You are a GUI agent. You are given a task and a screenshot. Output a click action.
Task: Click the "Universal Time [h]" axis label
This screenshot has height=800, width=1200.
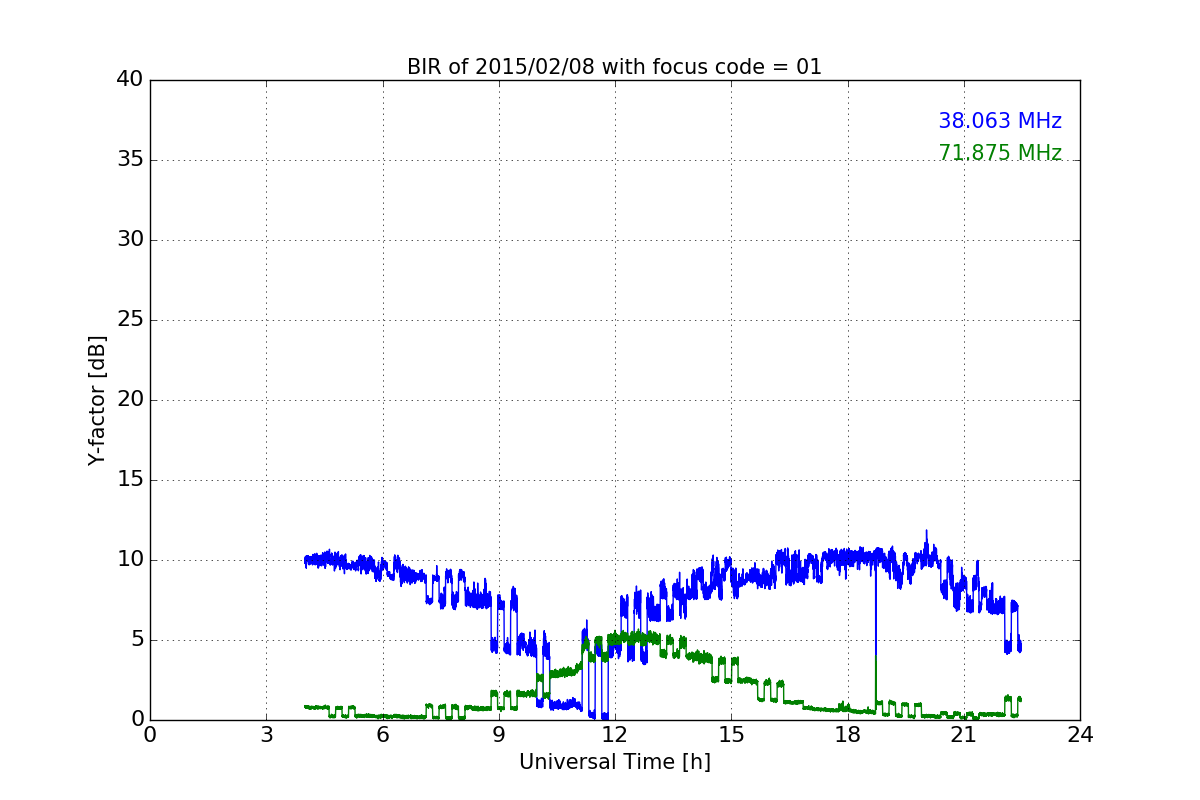(615, 762)
